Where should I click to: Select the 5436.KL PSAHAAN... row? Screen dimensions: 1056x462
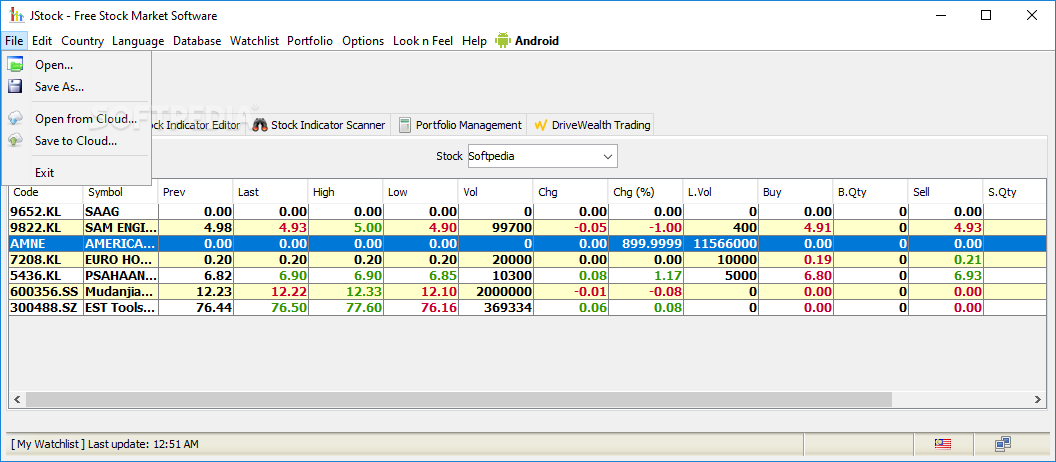tap(528, 275)
